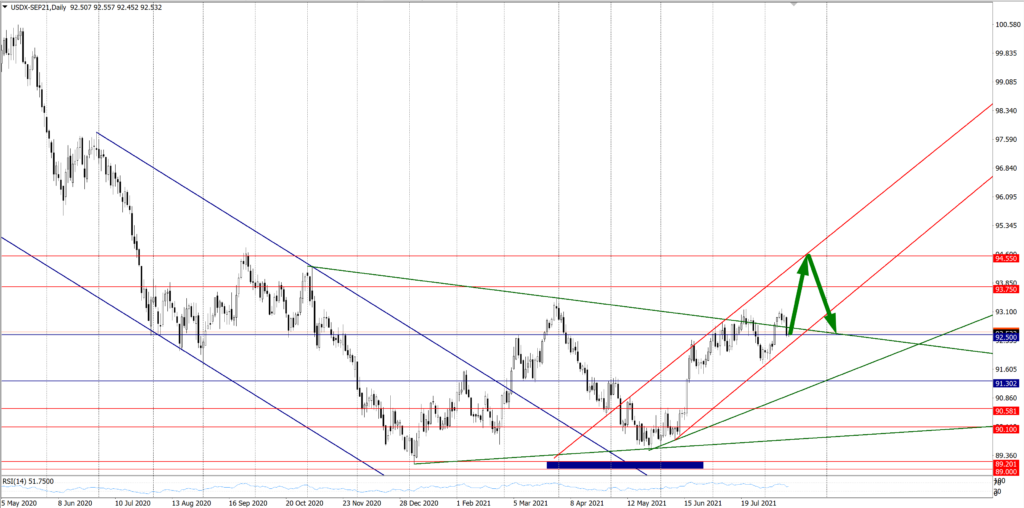Click the red 89.201 price level tag
The image size is (1024, 508).
[1005, 464]
